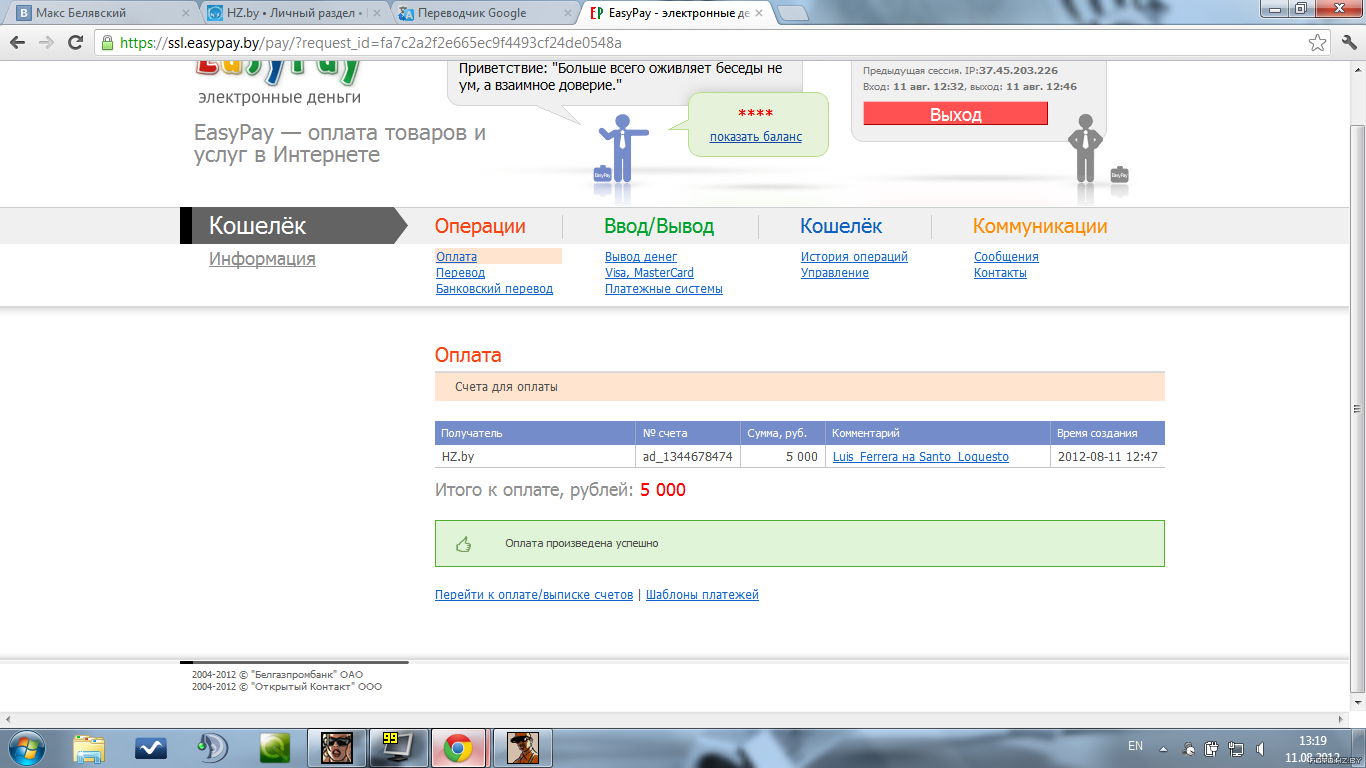Click the 2012-08-11 12:47 creation time
The image size is (1366, 768).
(1107, 457)
